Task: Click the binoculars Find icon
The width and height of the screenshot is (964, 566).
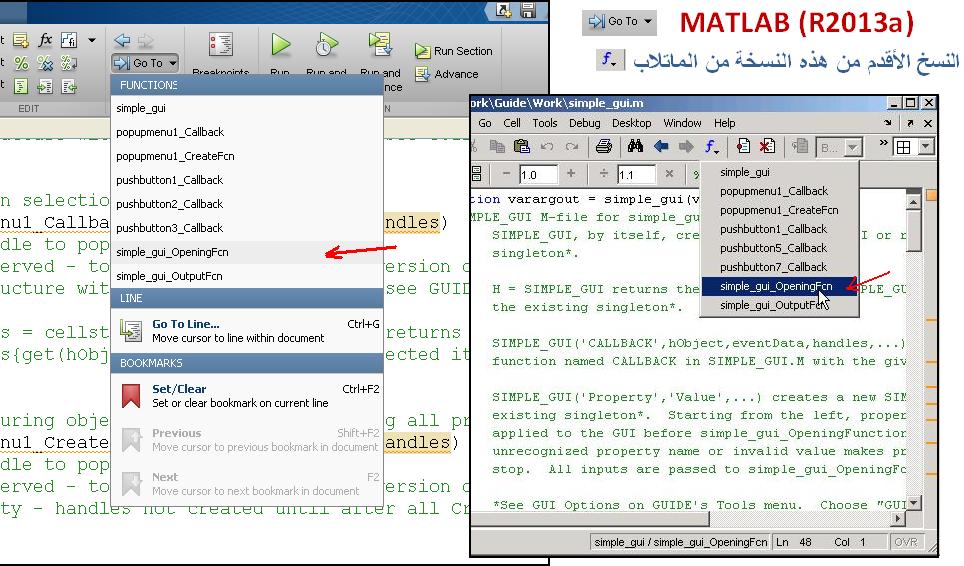Action: click(x=635, y=146)
